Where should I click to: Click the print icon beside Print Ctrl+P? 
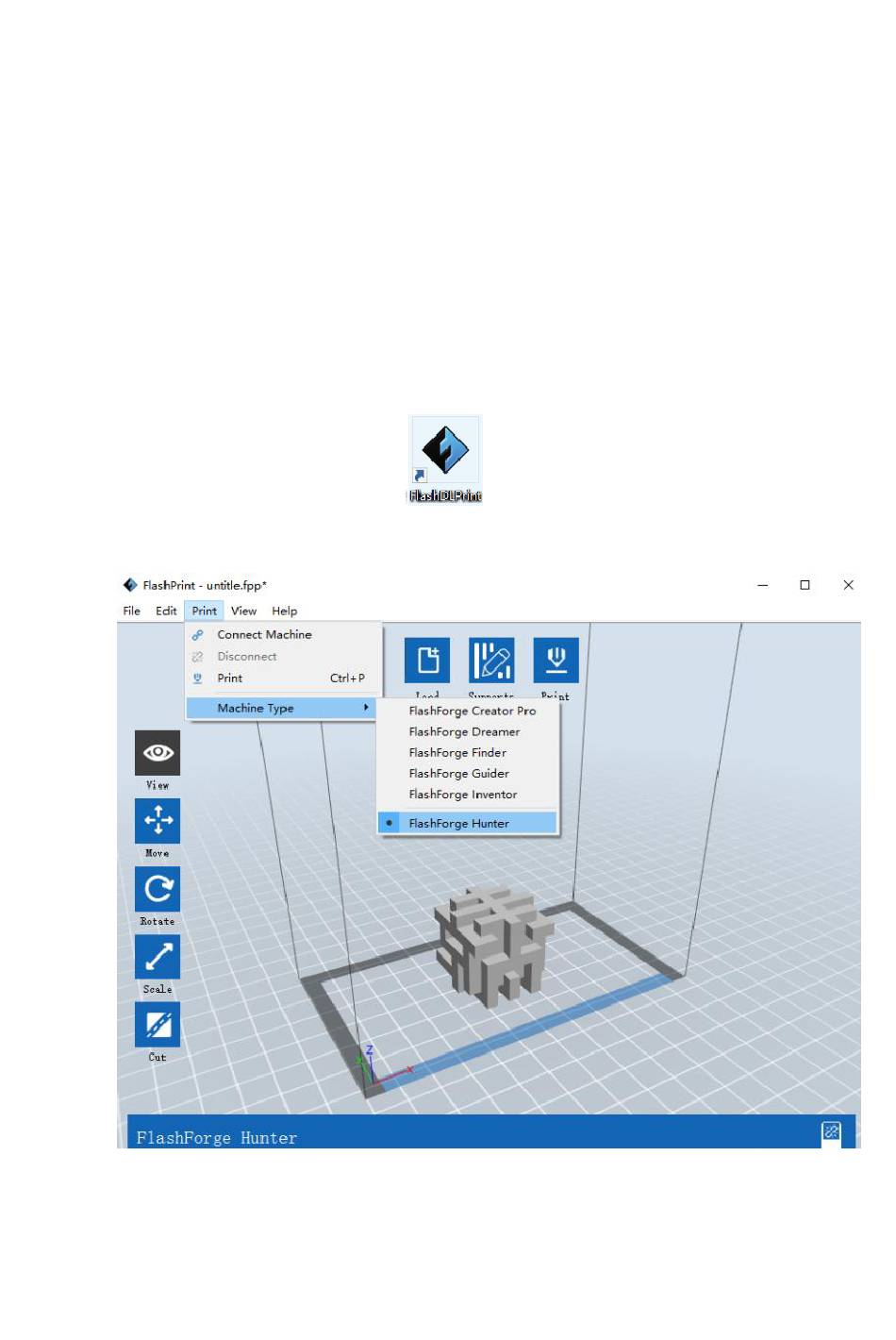click(197, 678)
